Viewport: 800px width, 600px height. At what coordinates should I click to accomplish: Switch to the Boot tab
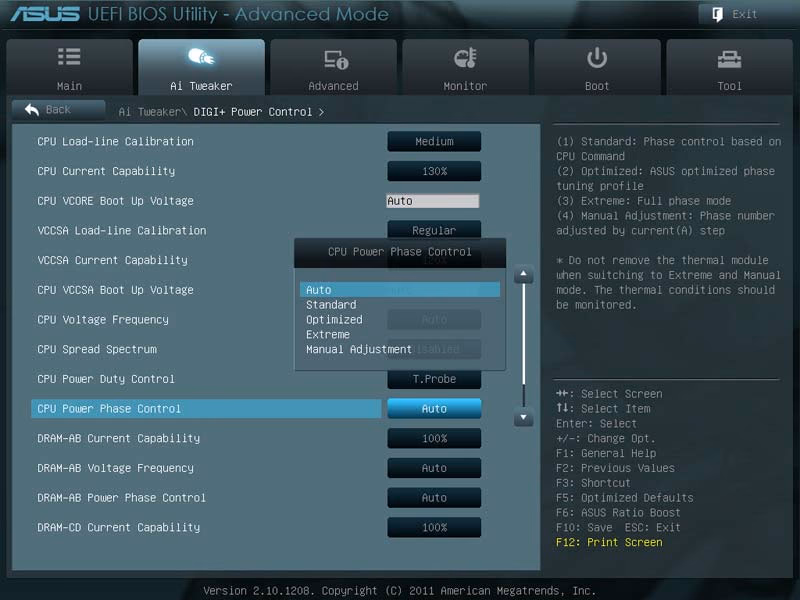pos(597,67)
